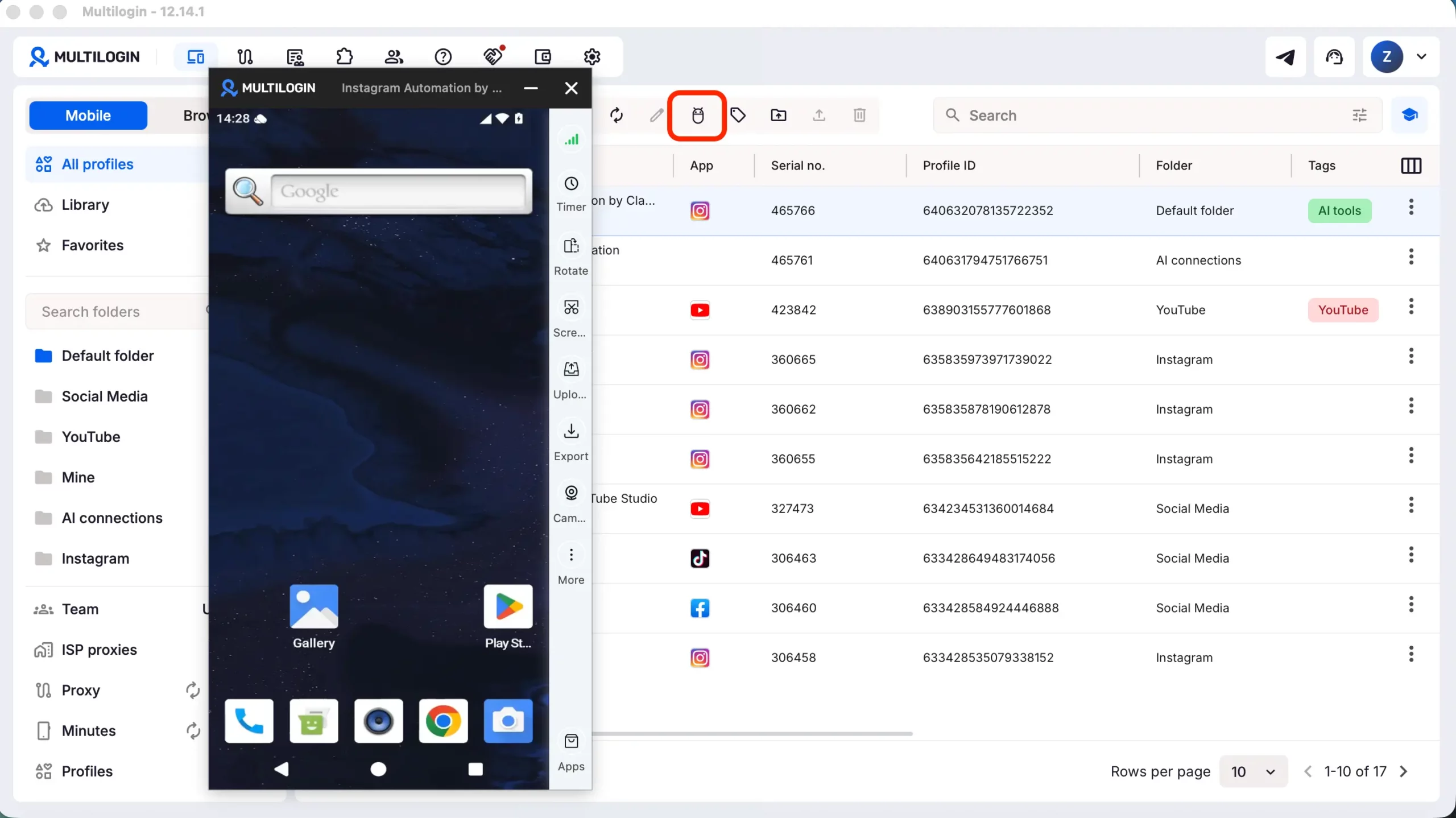Select All profiles in the sidebar

click(117, 164)
